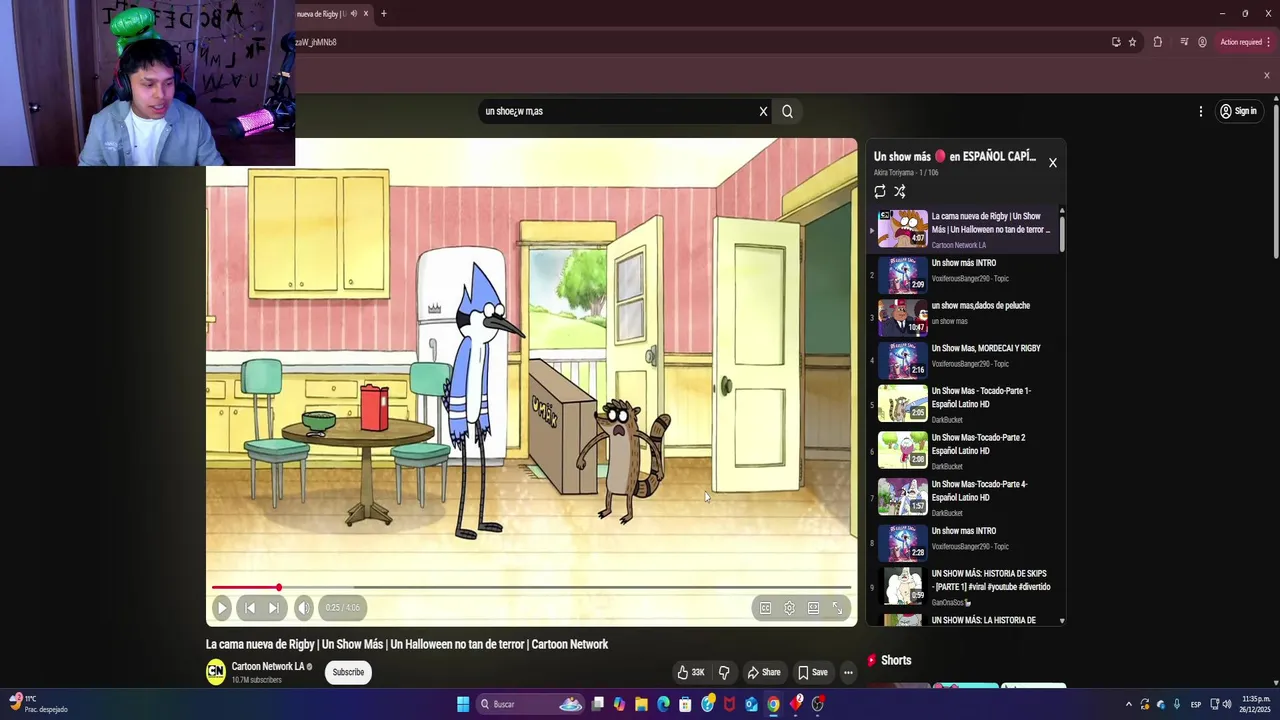1280x720 pixels.
Task: Dislike the video thumbs-down icon
Action: pos(724,672)
